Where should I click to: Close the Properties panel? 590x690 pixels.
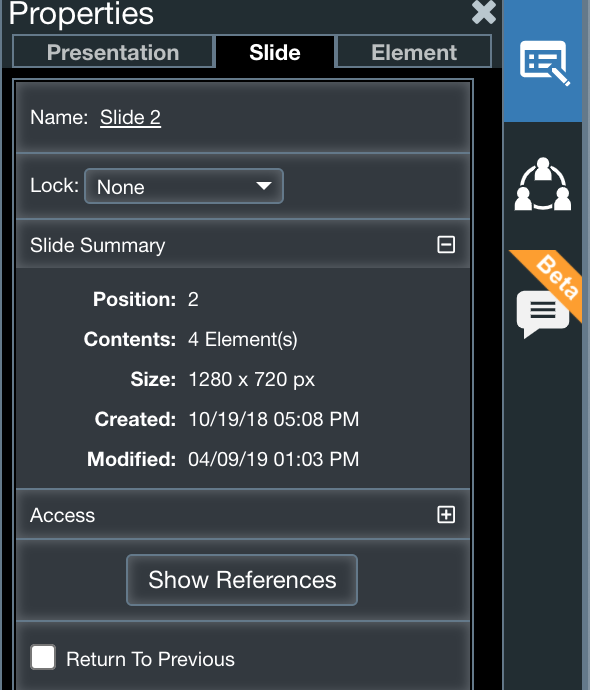pyautogui.click(x=484, y=12)
